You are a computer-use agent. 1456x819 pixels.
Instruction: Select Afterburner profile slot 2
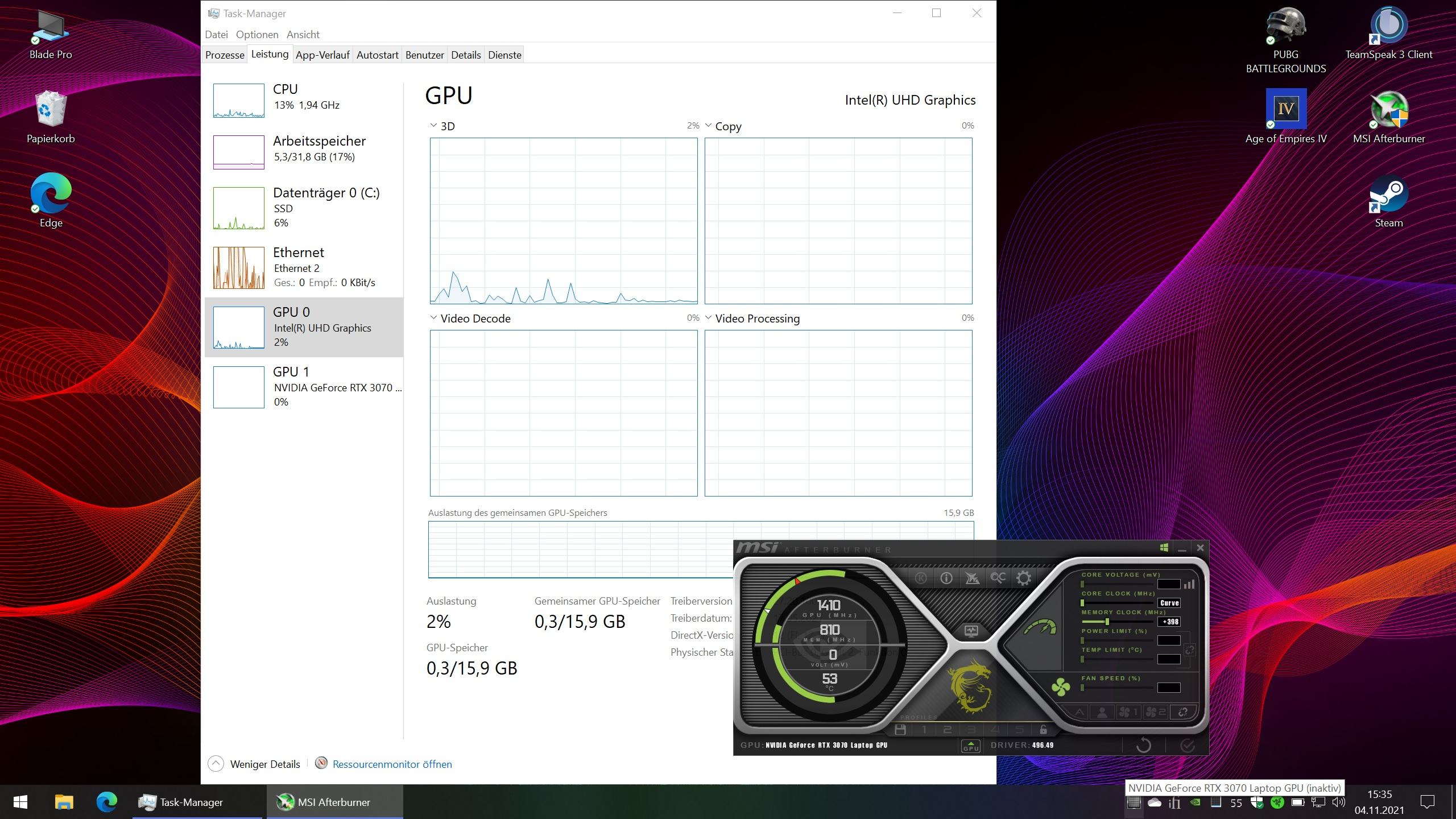pos(948,730)
